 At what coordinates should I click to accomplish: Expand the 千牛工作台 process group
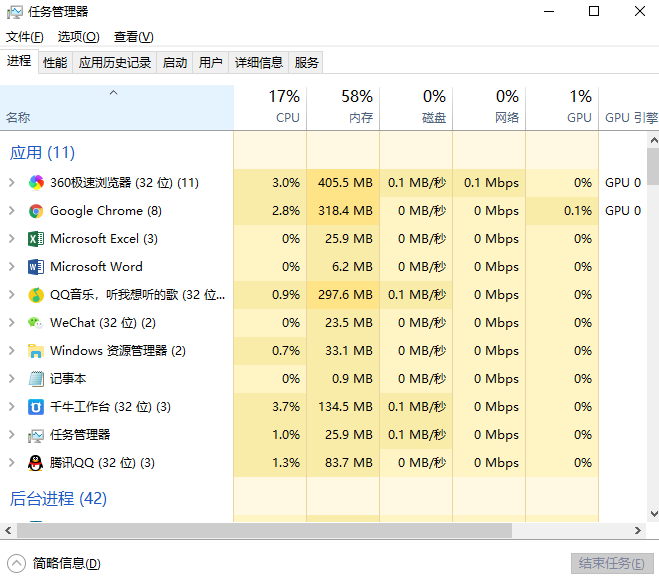[x=12, y=407]
